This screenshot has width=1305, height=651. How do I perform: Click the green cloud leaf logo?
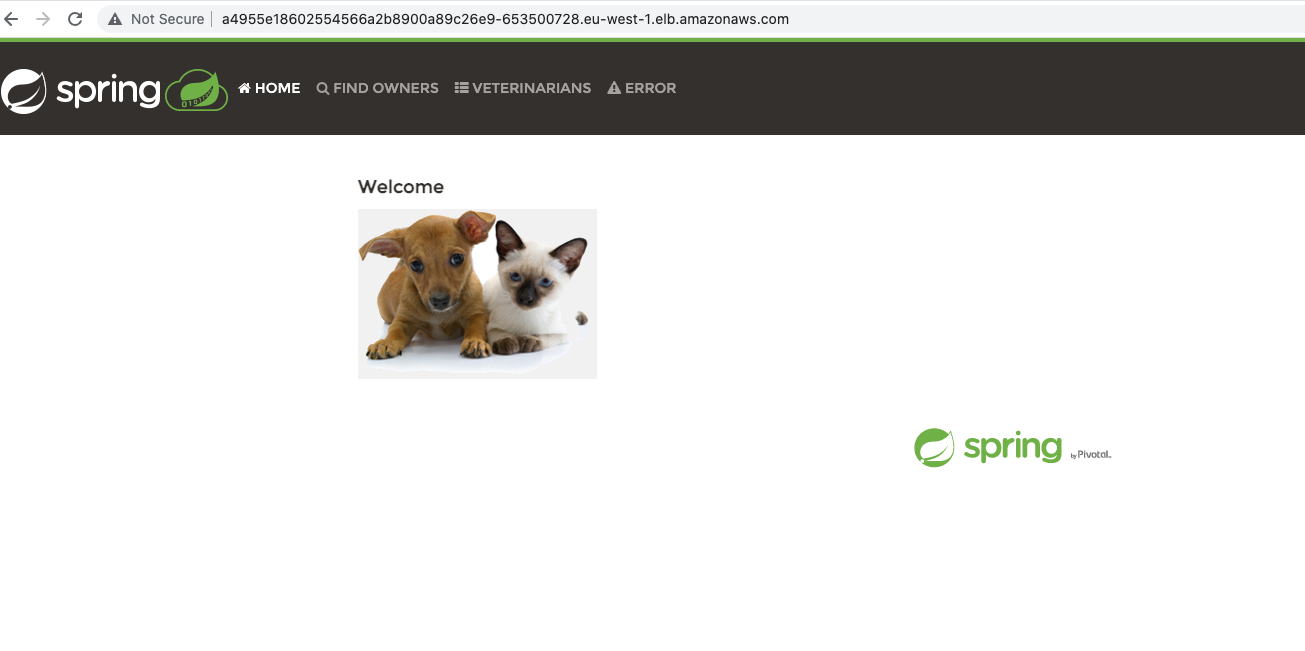pos(196,90)
